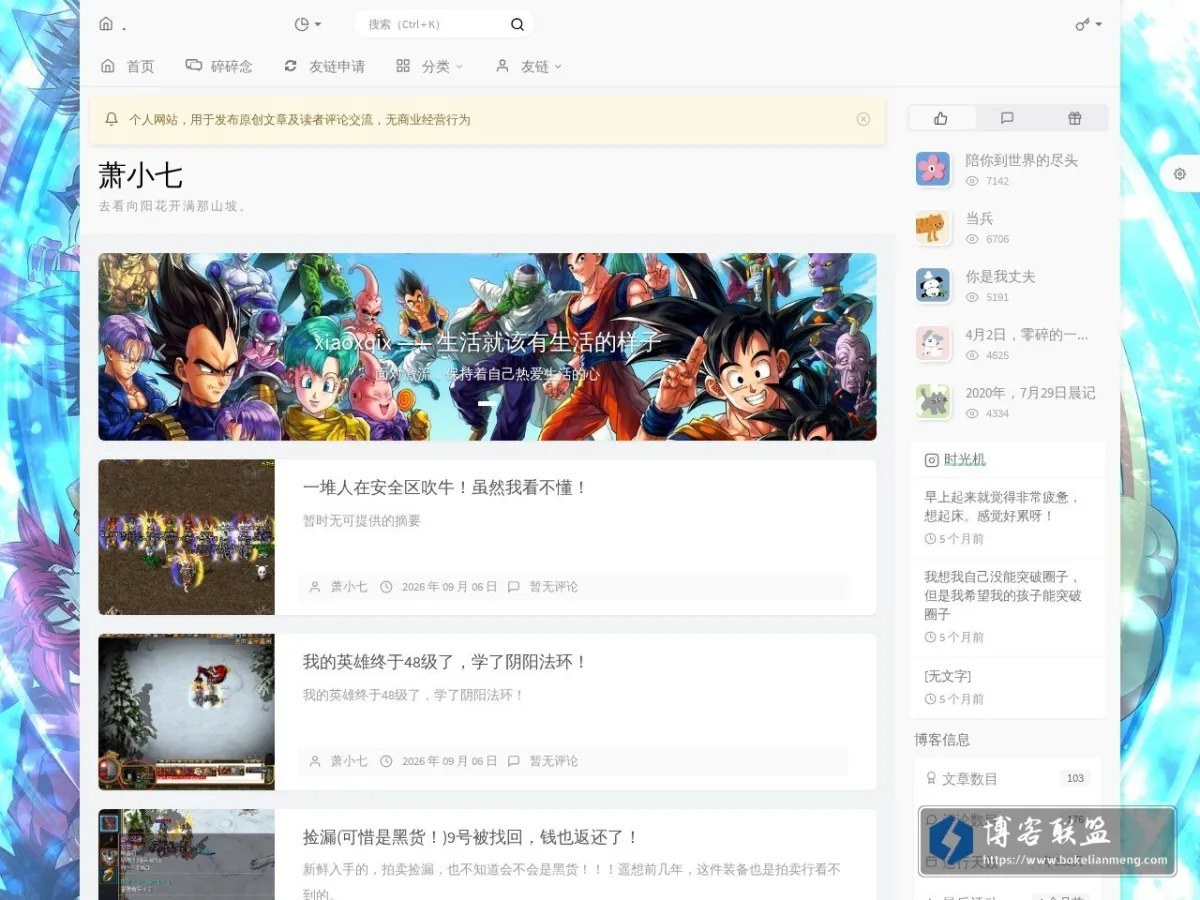Open the key login dropdown
Screen dimensions: 1200x900
pyautogui.click(x=1089, y=24)
